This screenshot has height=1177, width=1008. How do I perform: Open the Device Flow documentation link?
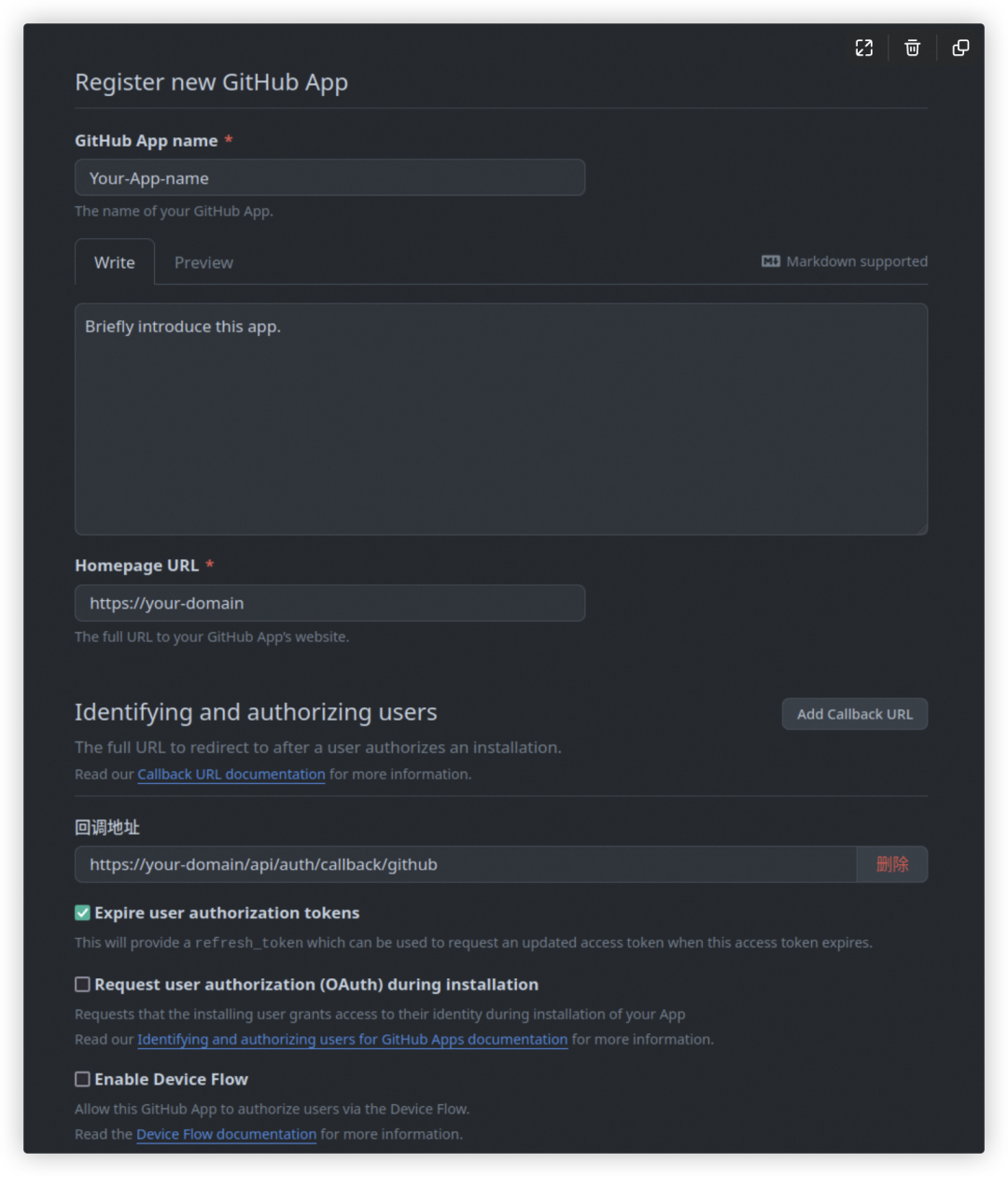point(227,1135)
